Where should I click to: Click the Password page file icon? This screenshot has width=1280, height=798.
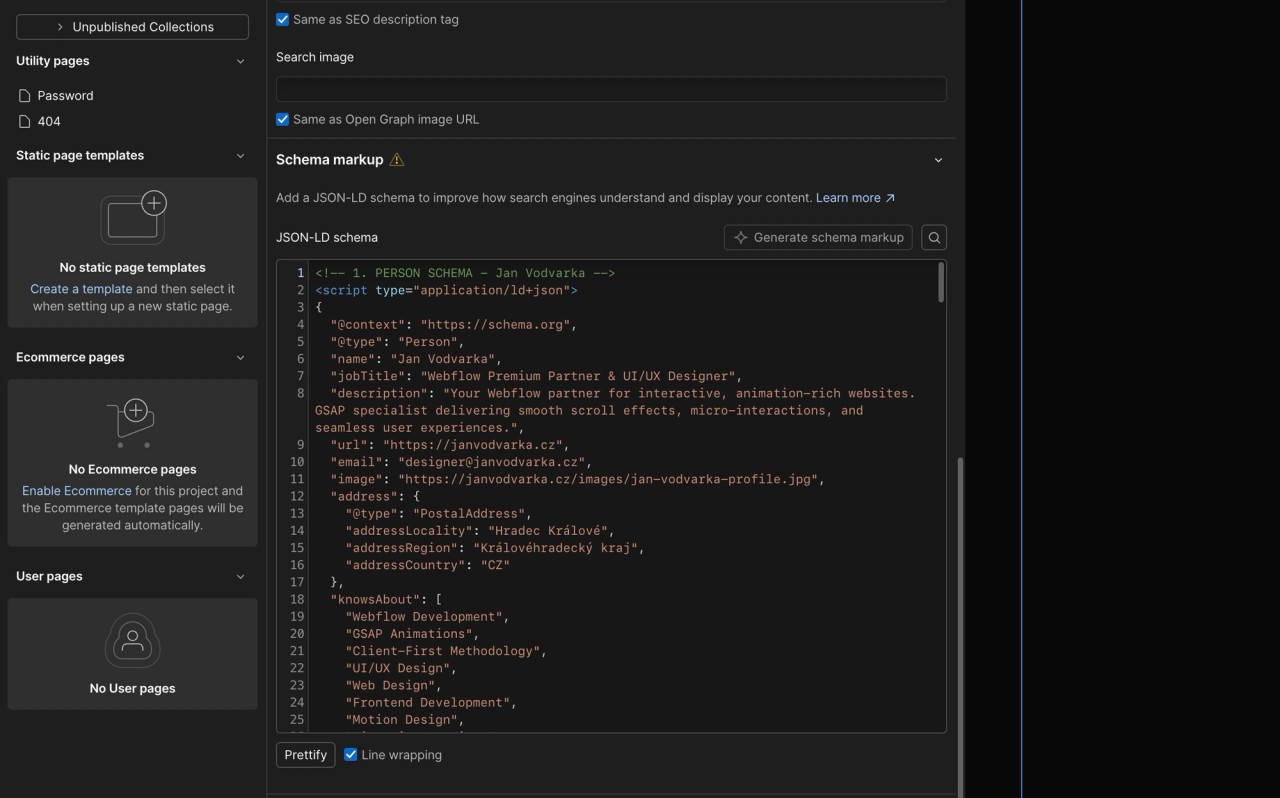25,96
